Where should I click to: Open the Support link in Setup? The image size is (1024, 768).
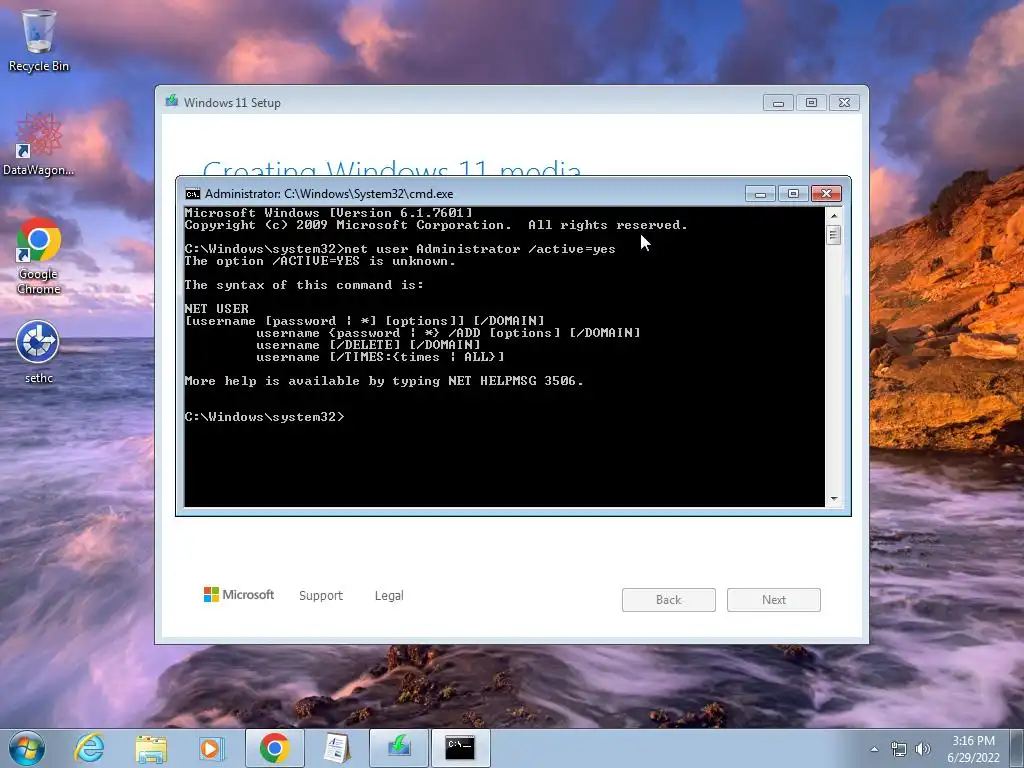click(x=321, y=596)
